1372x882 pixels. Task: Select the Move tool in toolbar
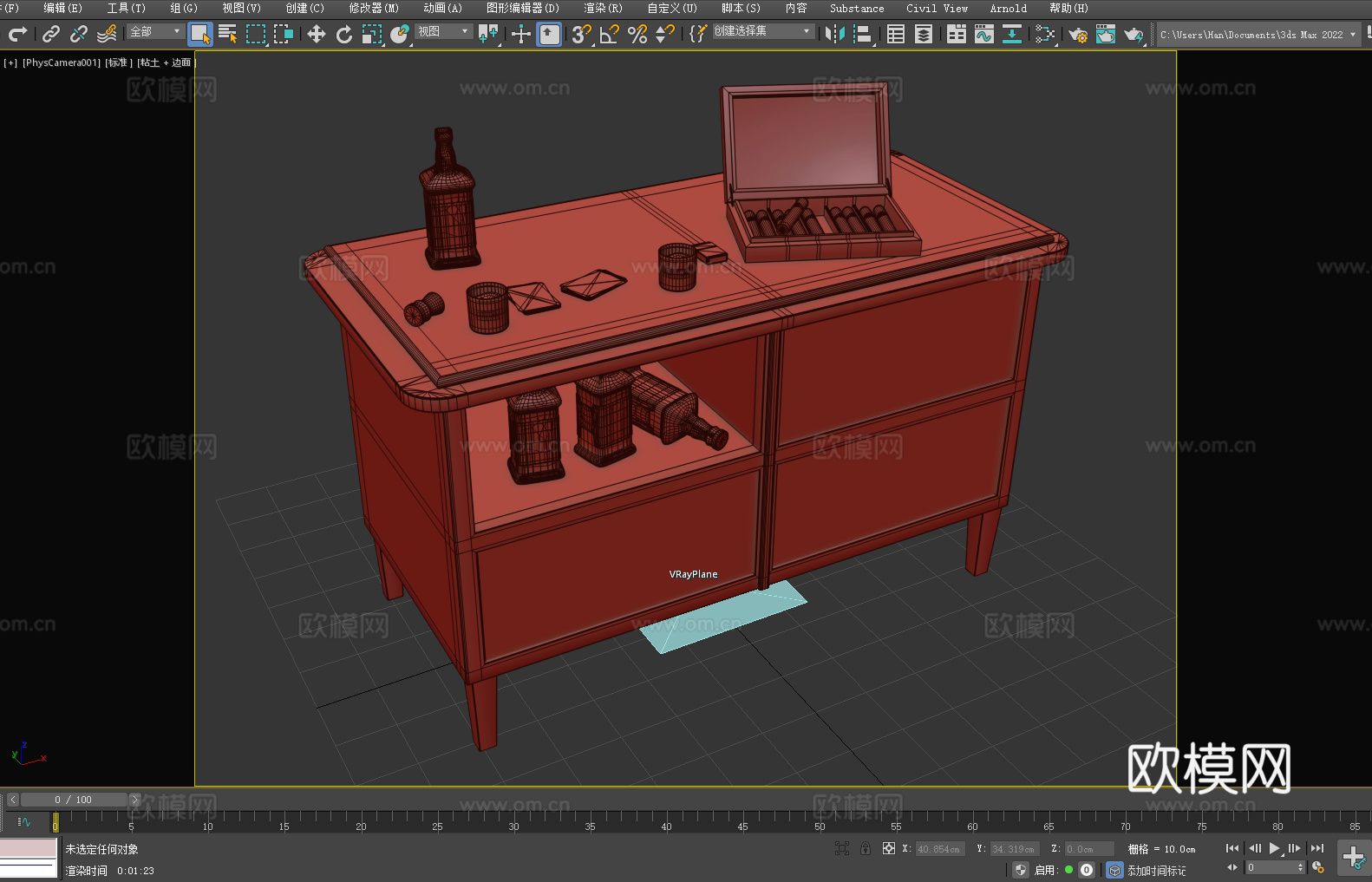(316, 34)
